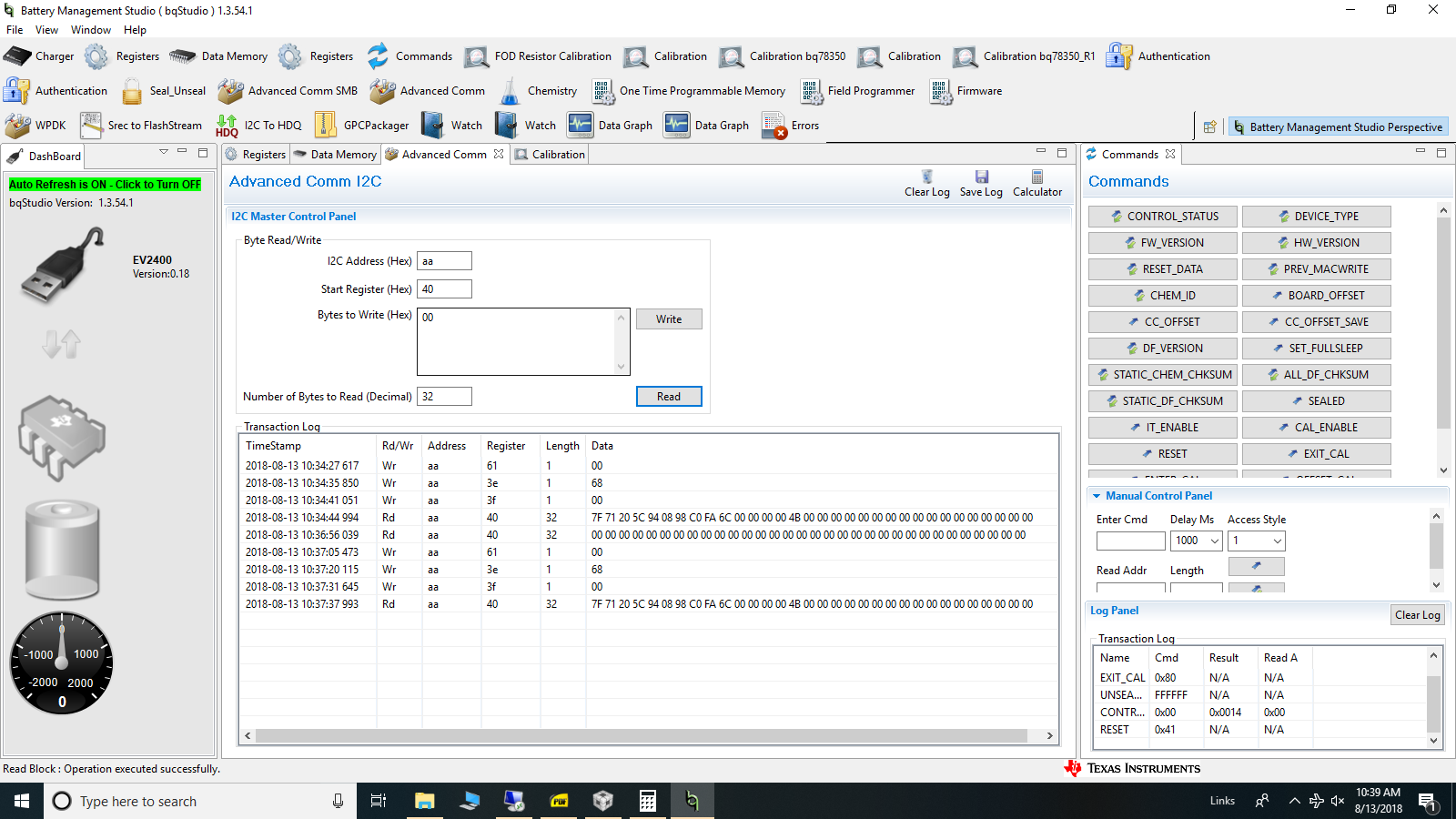Save the I2C transaction log
1456x819 pixels.
tap(981, 183)
